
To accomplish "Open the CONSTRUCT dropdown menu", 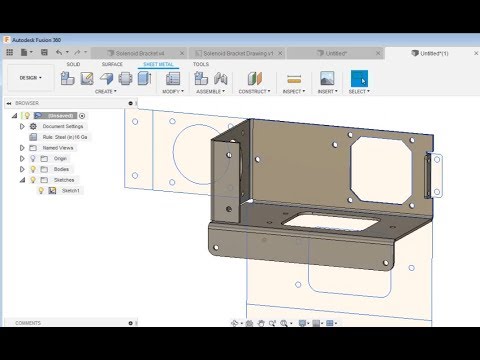I will 254,91.
